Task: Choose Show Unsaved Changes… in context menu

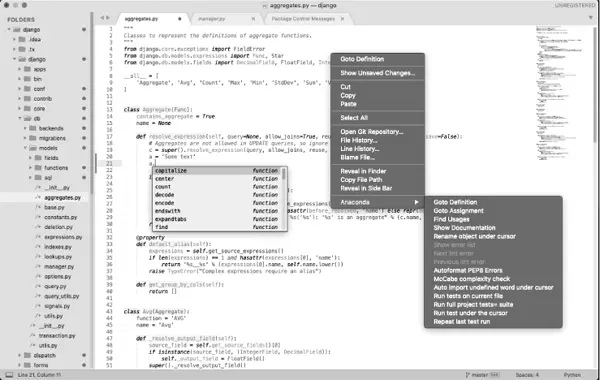Action: (x=377, y=73)
